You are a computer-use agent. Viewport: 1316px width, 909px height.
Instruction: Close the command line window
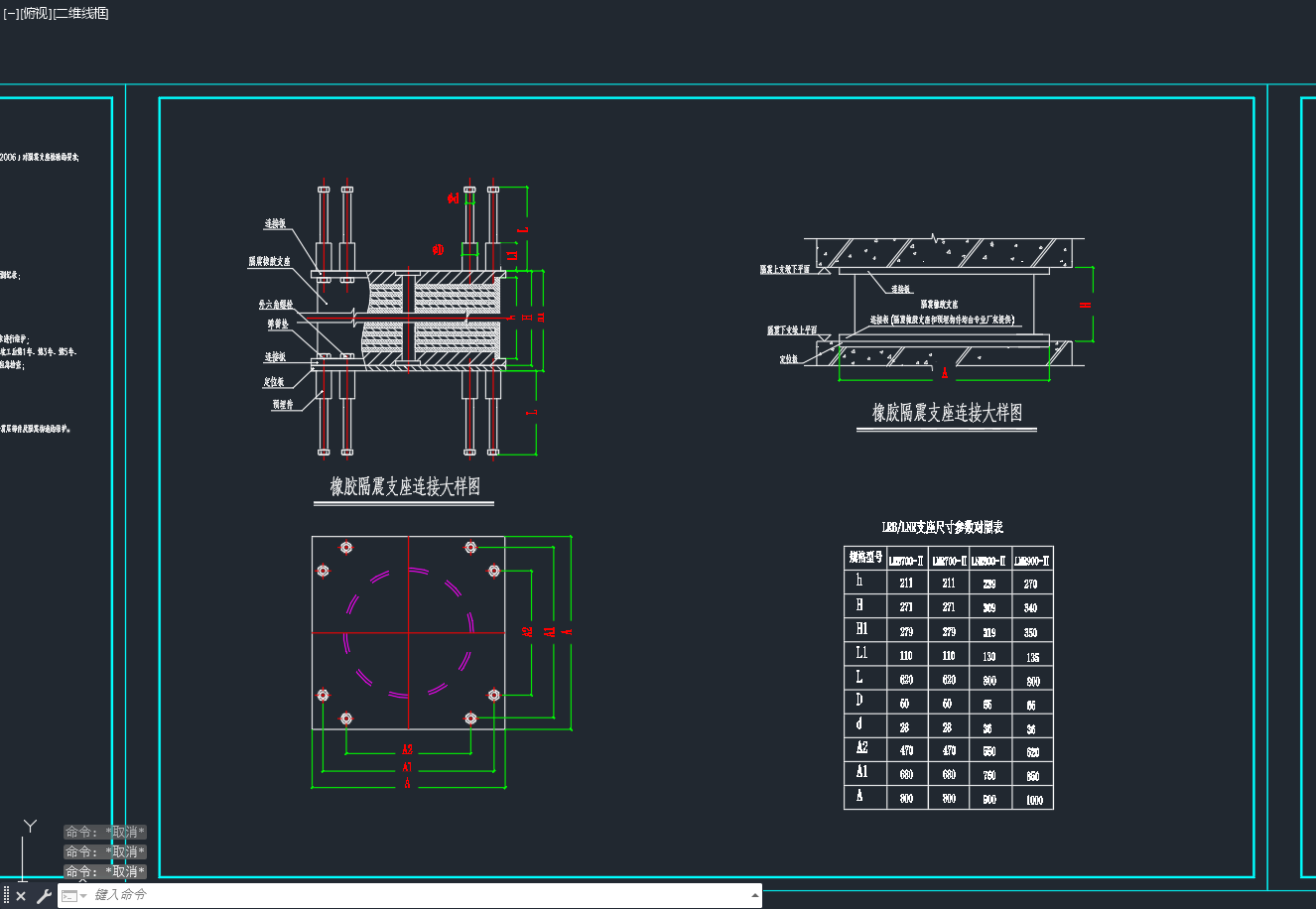tap(21, 896)
